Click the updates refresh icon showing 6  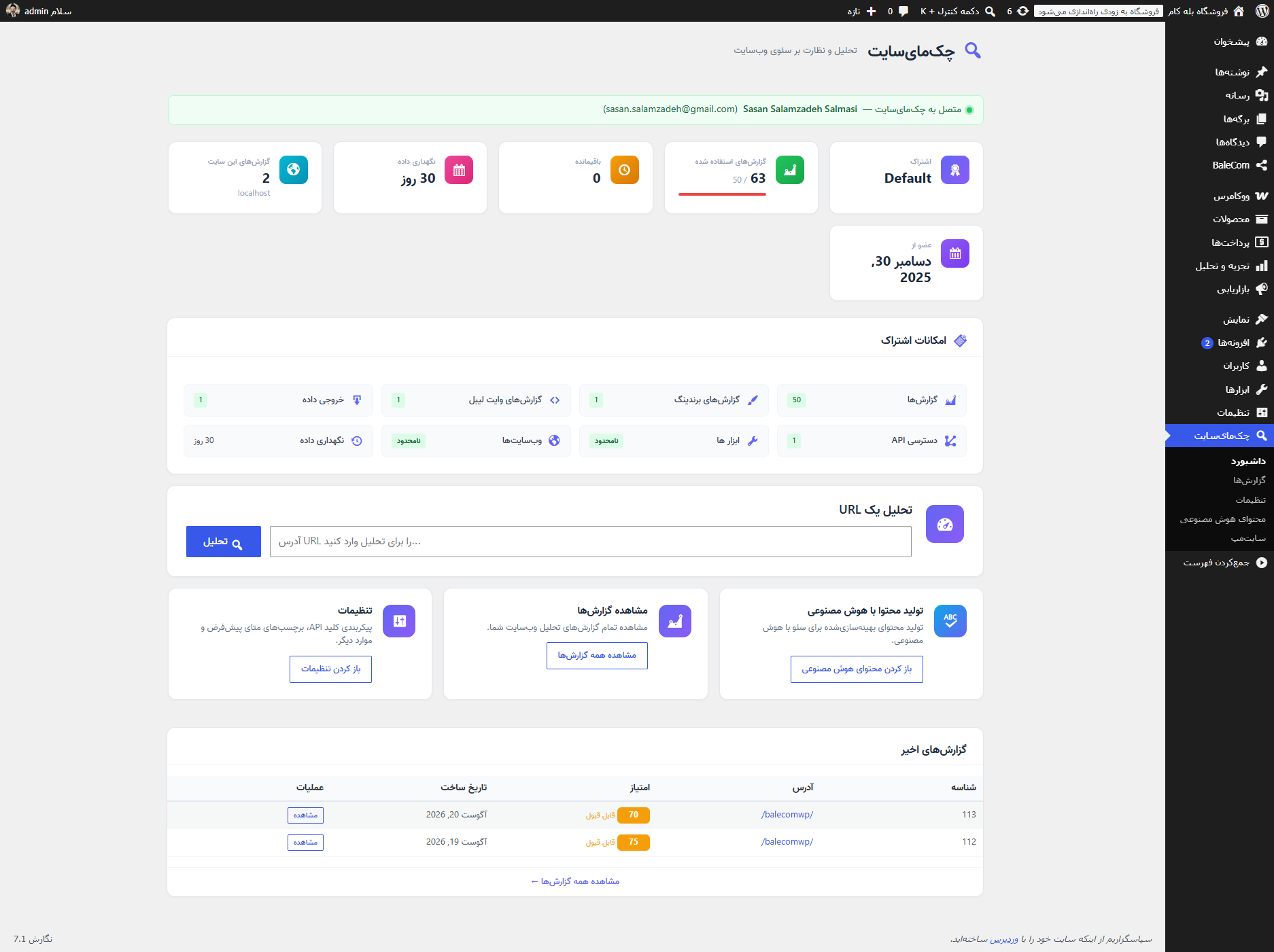1022,11
